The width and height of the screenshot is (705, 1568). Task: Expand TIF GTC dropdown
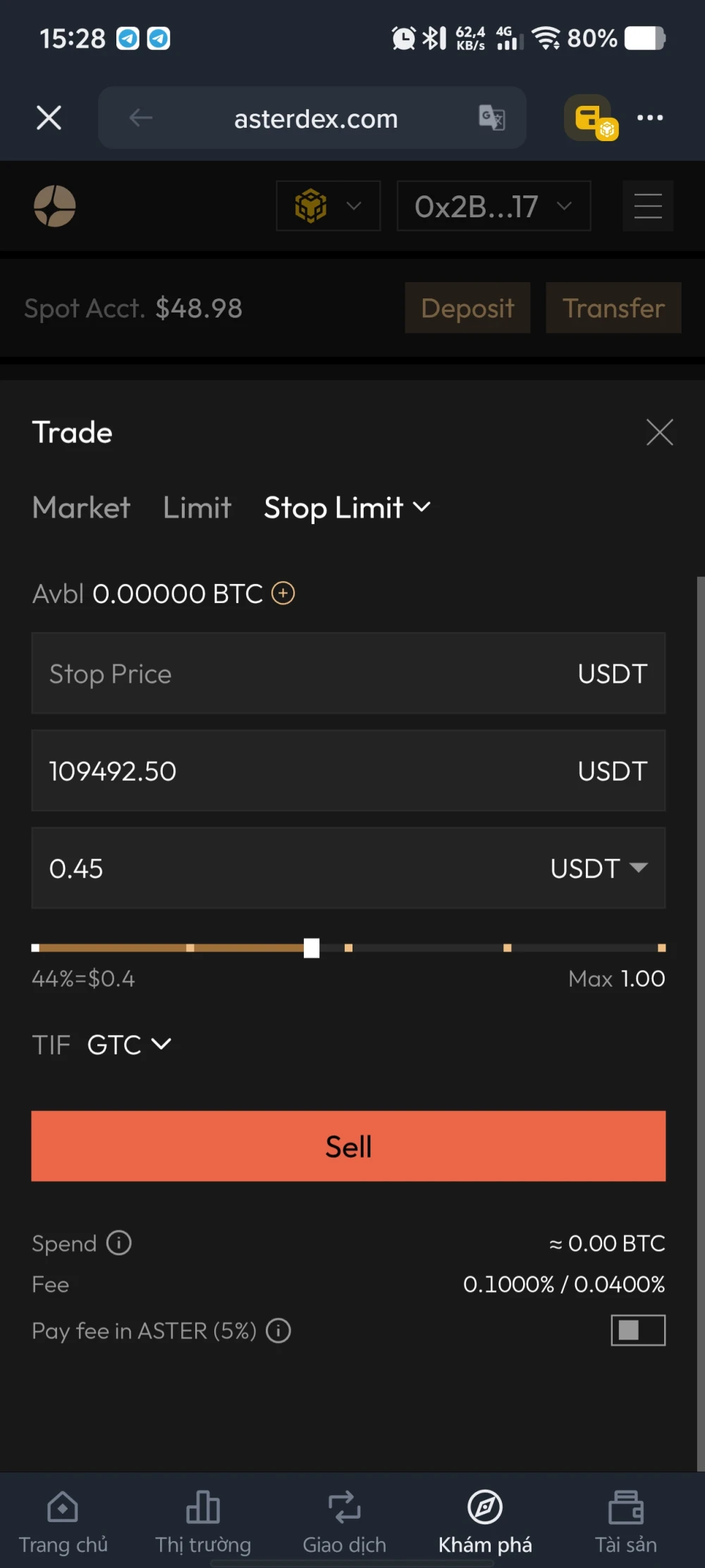(129, 1044)
